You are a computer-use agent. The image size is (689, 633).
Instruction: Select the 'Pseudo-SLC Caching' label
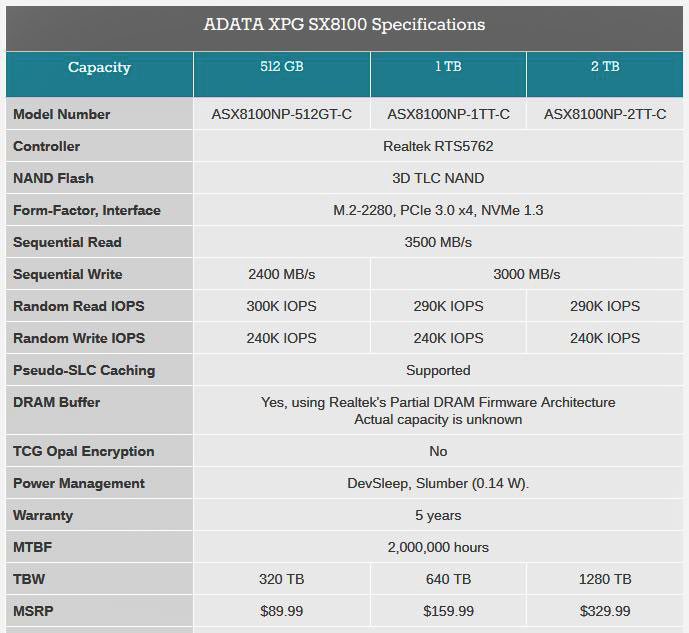pos(84,371)
